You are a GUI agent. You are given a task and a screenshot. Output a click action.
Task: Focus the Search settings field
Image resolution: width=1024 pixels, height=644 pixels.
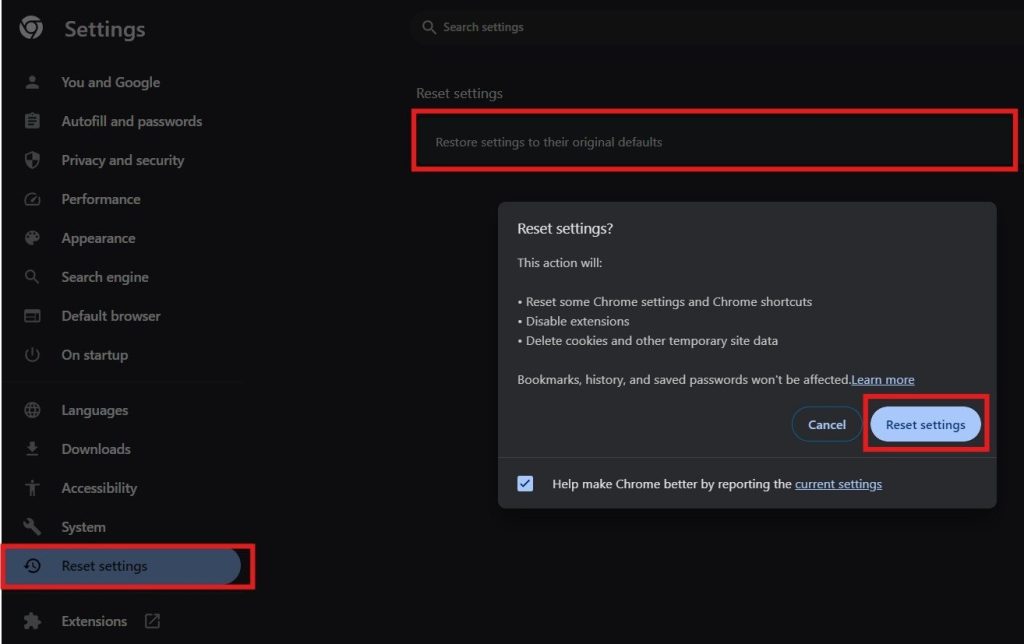tap(716, 27)
